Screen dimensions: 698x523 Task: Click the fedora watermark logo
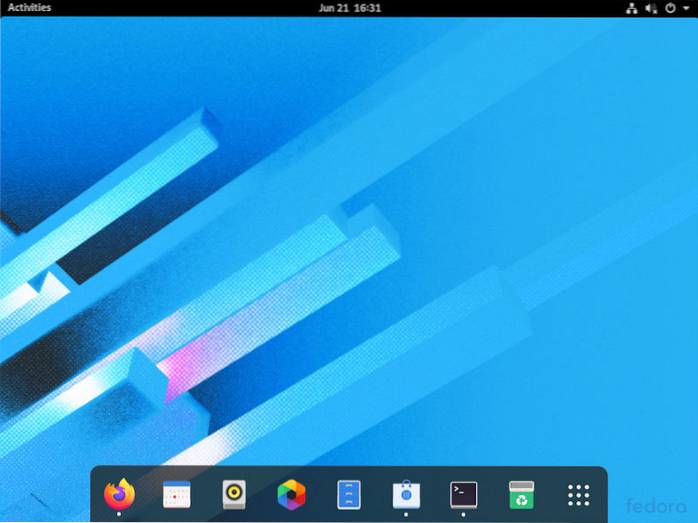(x=654, y=504)
